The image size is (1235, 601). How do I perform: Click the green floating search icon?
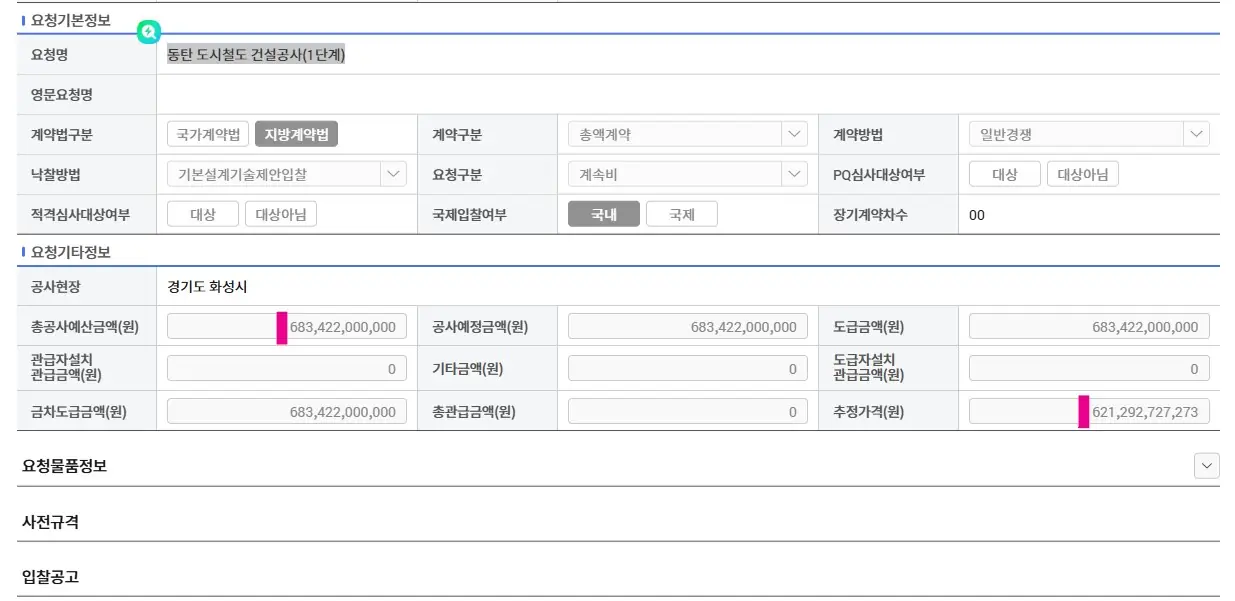148,33
